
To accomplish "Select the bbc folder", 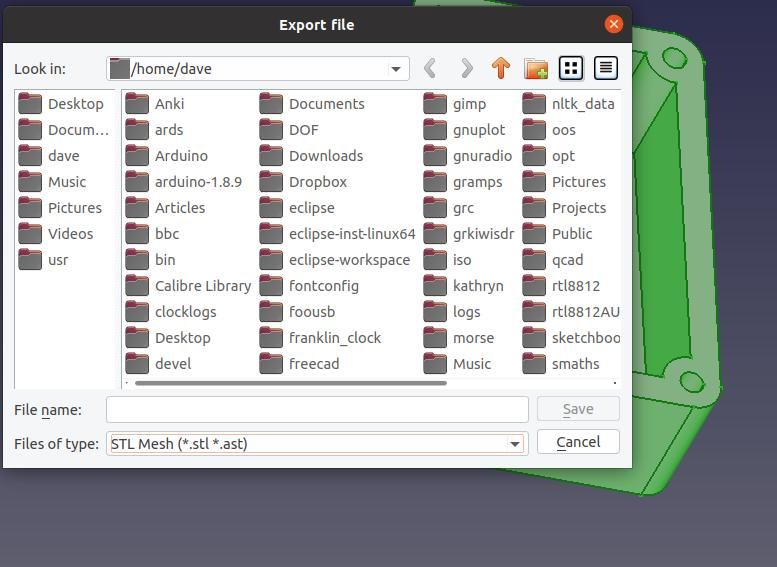I will point(152,233).
